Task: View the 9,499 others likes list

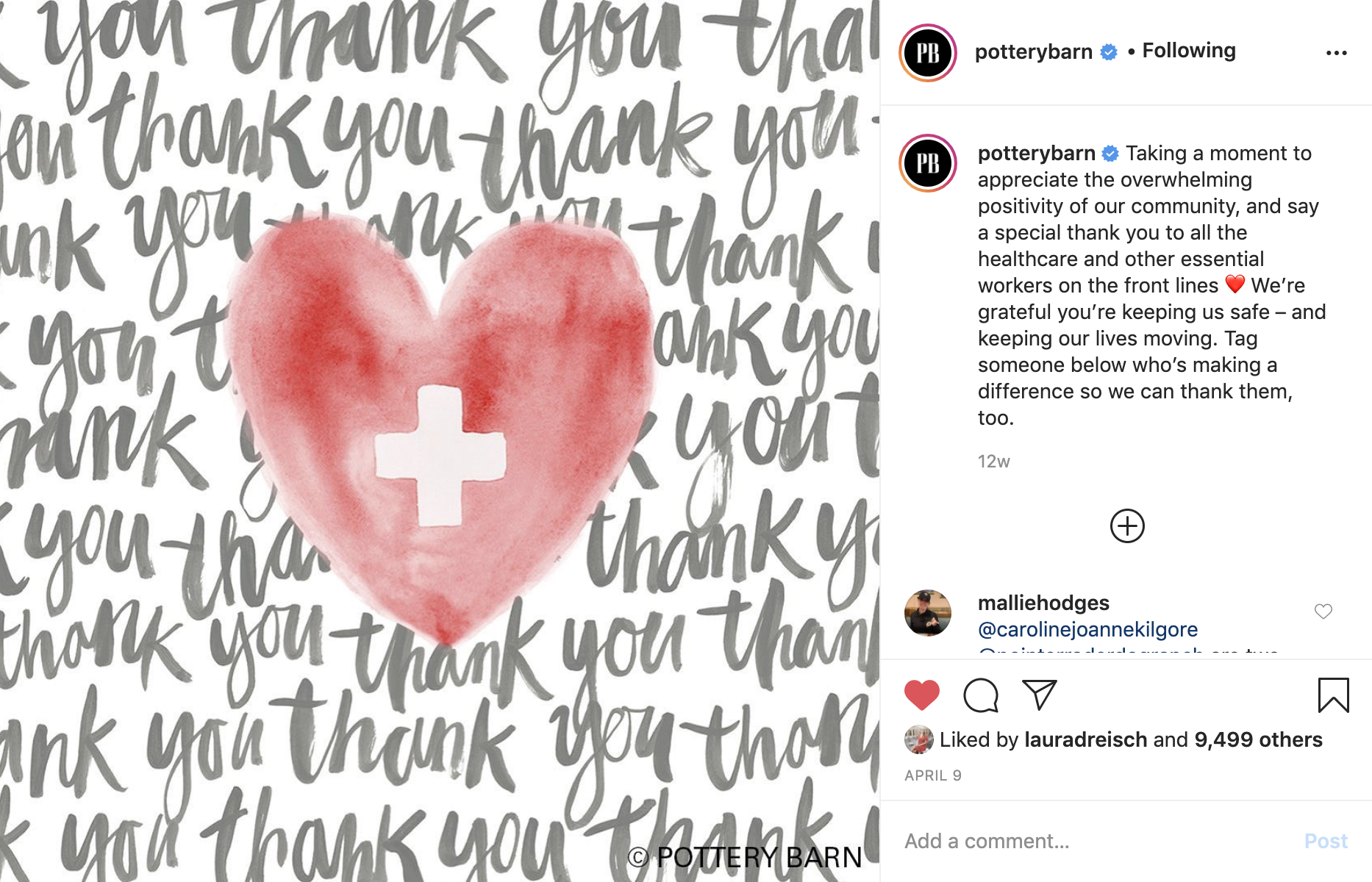Action: 1258,739
